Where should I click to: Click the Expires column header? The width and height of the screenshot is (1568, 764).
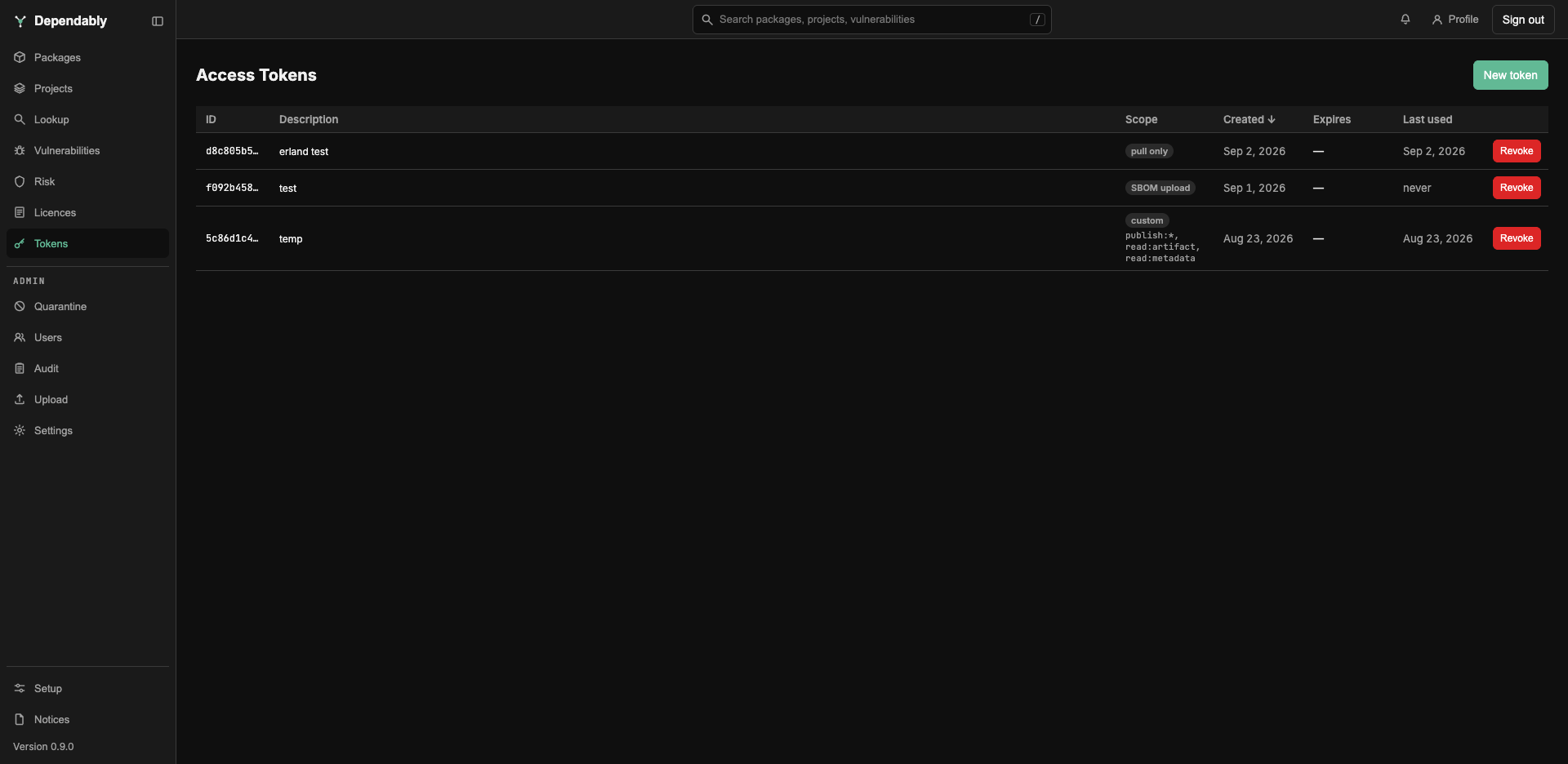(x=1332, y=119)
